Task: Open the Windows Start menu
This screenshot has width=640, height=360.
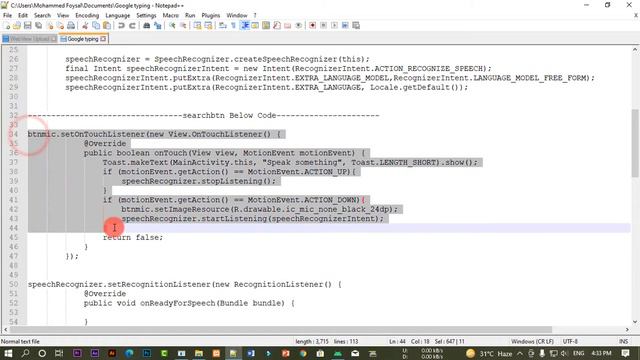Action: pyautogui.click(x=8, y=353)
